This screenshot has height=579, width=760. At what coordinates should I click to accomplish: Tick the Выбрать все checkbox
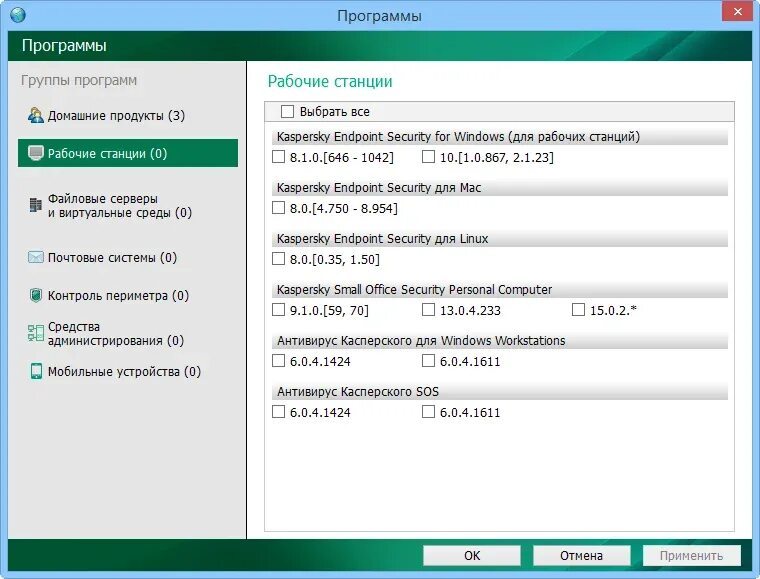tap(287, 111)
